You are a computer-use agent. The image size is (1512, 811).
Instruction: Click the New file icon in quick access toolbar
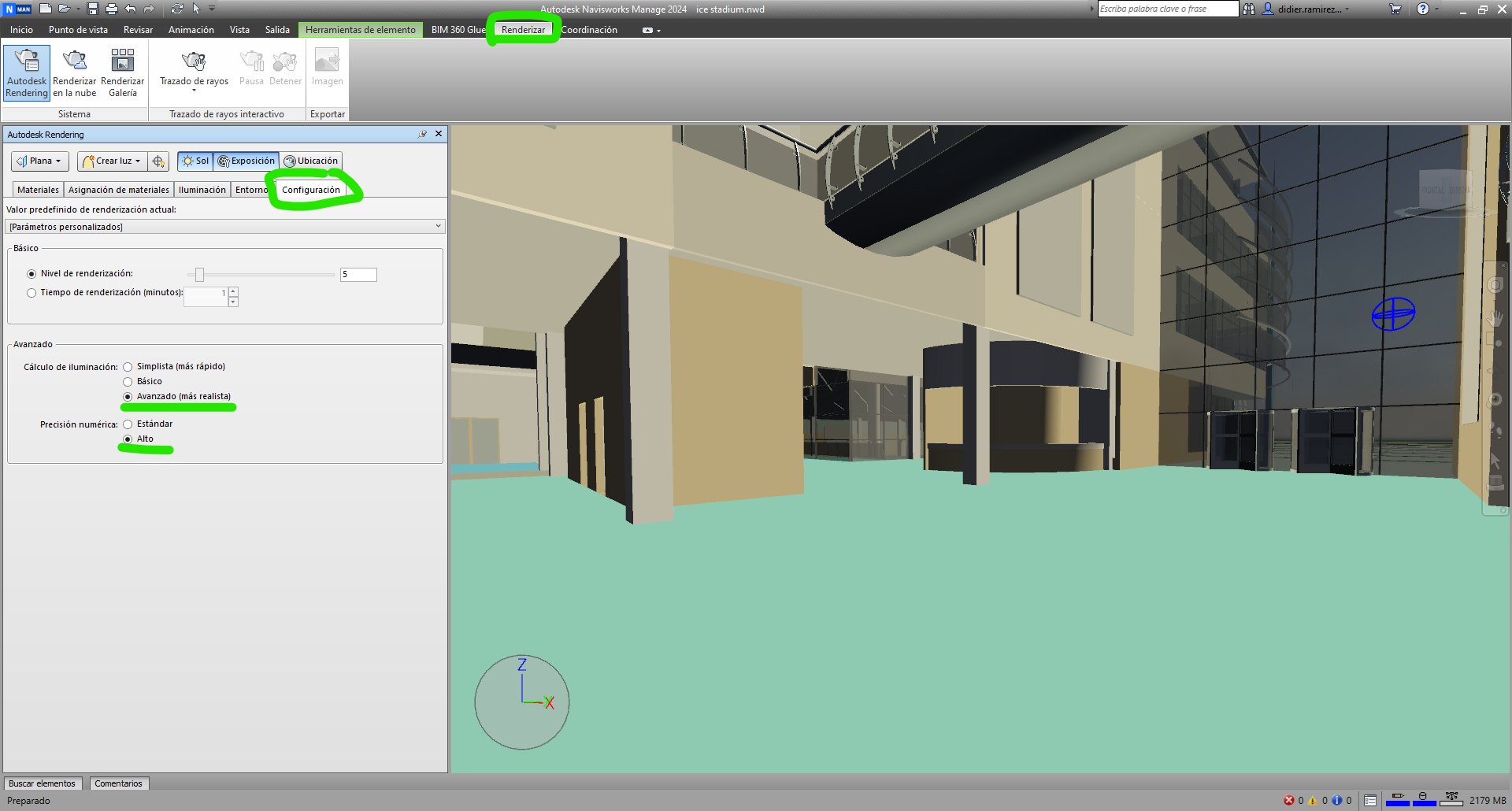[x=46, y=9]
